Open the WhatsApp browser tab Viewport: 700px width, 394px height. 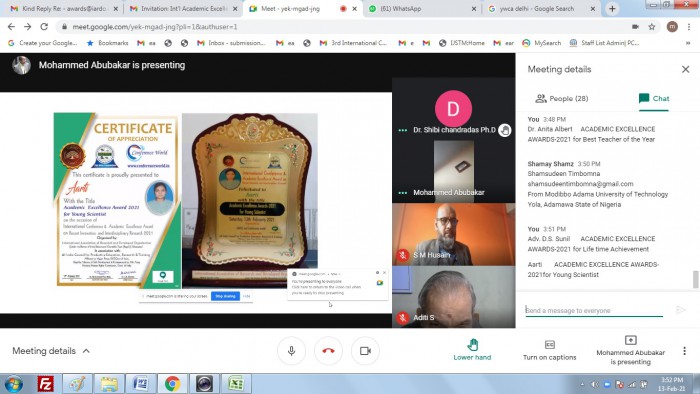point(422,8)
